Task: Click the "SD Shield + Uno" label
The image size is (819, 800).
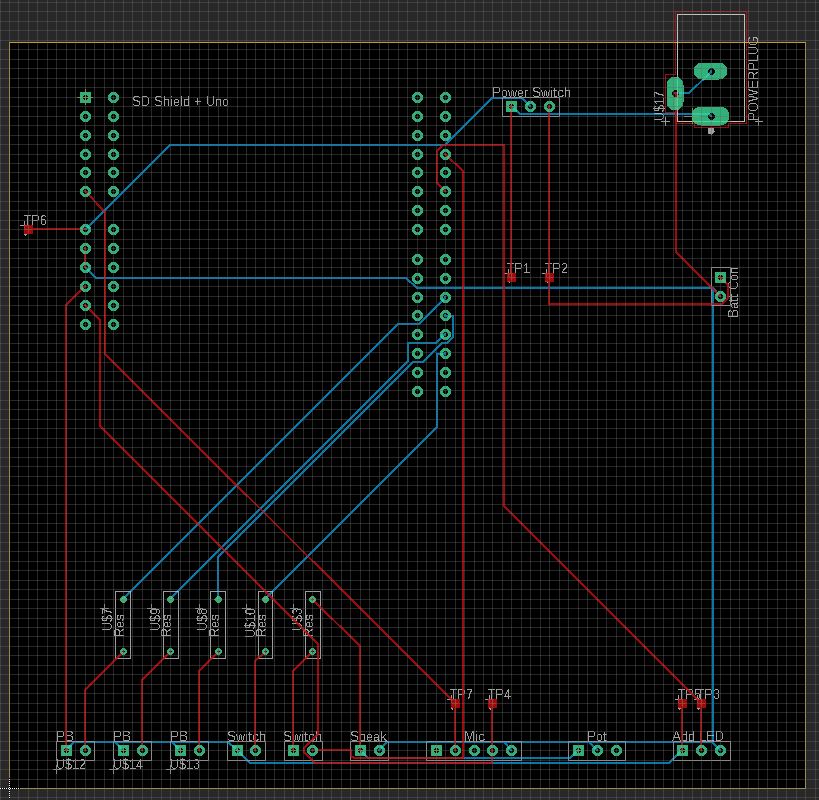Action: [180, 101]
